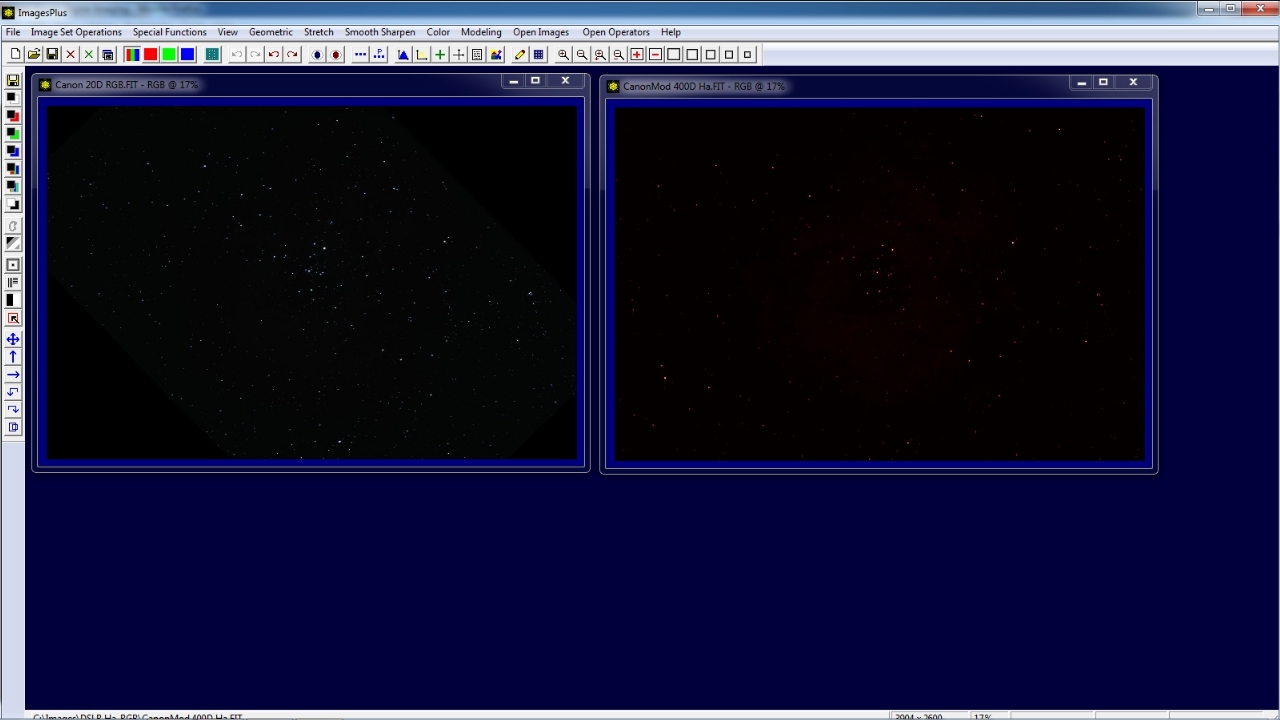Image resolution: width=1280 pixels, height=720 pixels.
Task: Select the green channel display swatch
Action: point(169,54)
